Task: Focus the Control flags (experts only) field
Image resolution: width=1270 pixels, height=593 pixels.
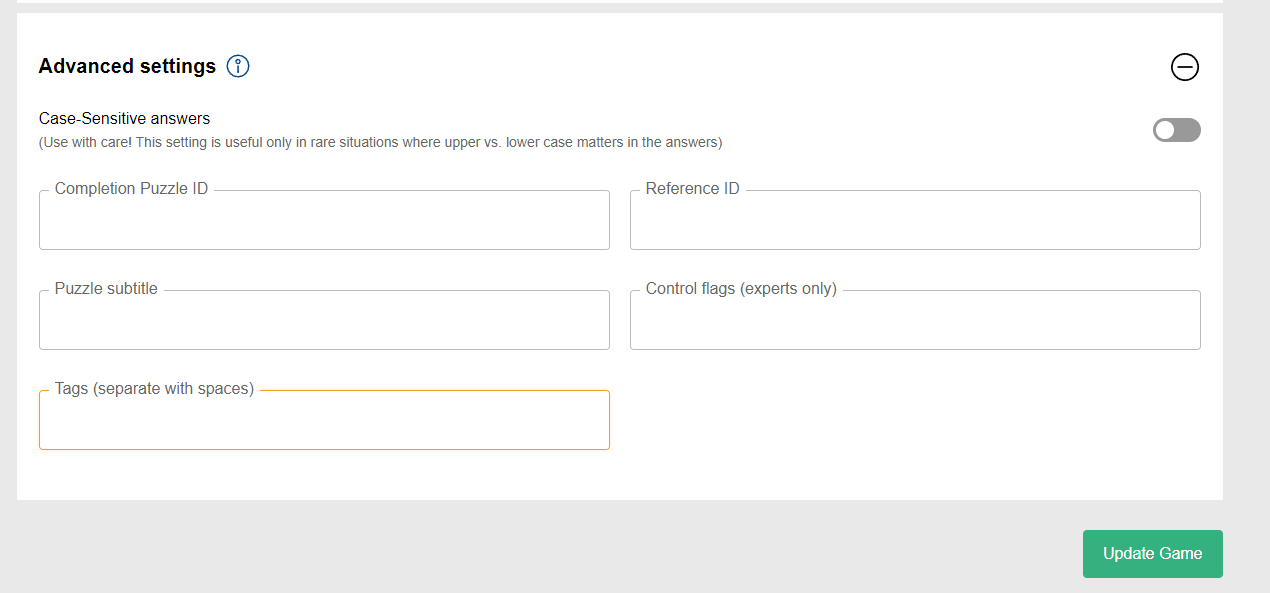Action: pyautogui.click(x=915, y=320)
